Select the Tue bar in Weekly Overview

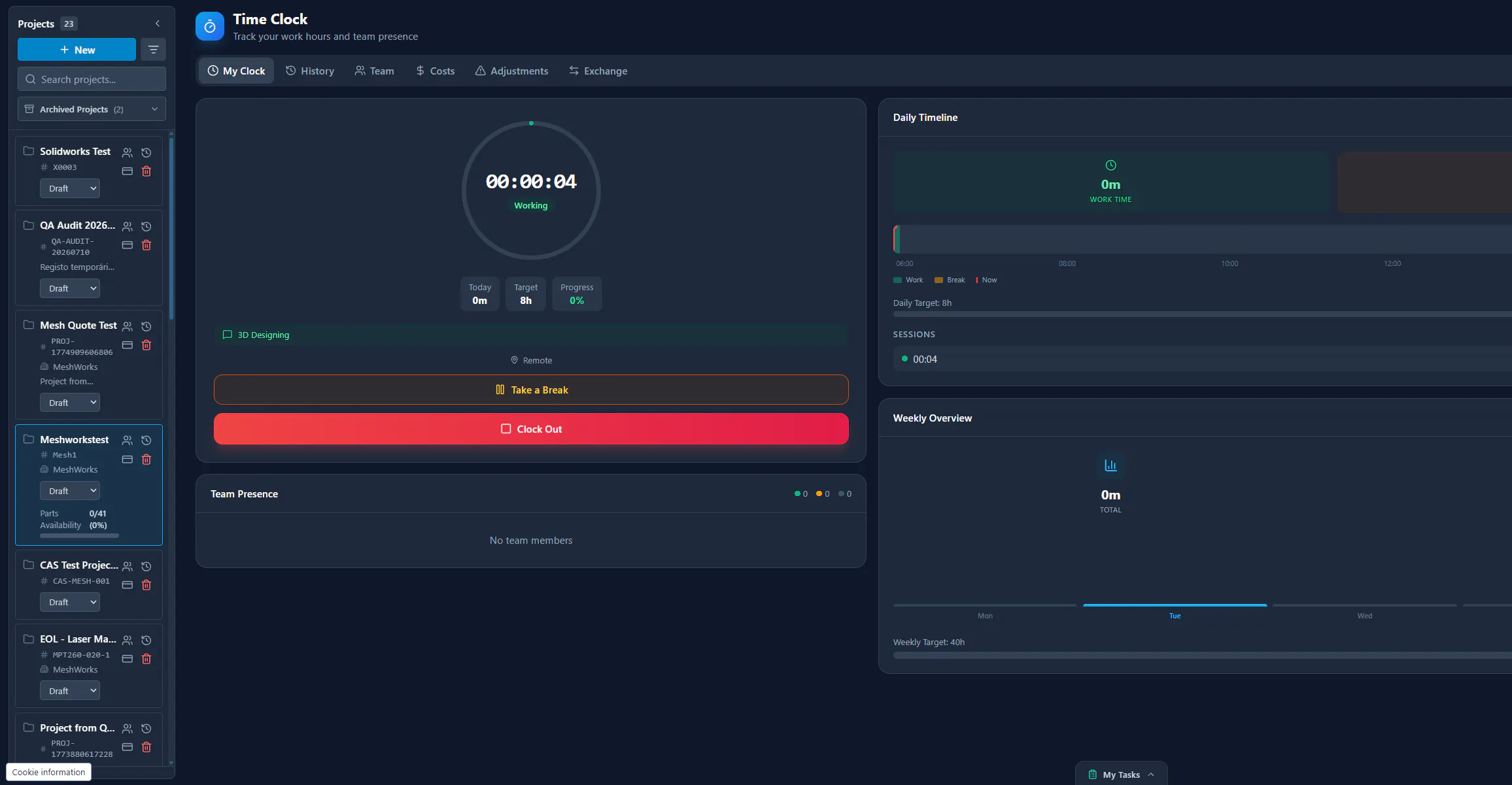pos(1175,605)
